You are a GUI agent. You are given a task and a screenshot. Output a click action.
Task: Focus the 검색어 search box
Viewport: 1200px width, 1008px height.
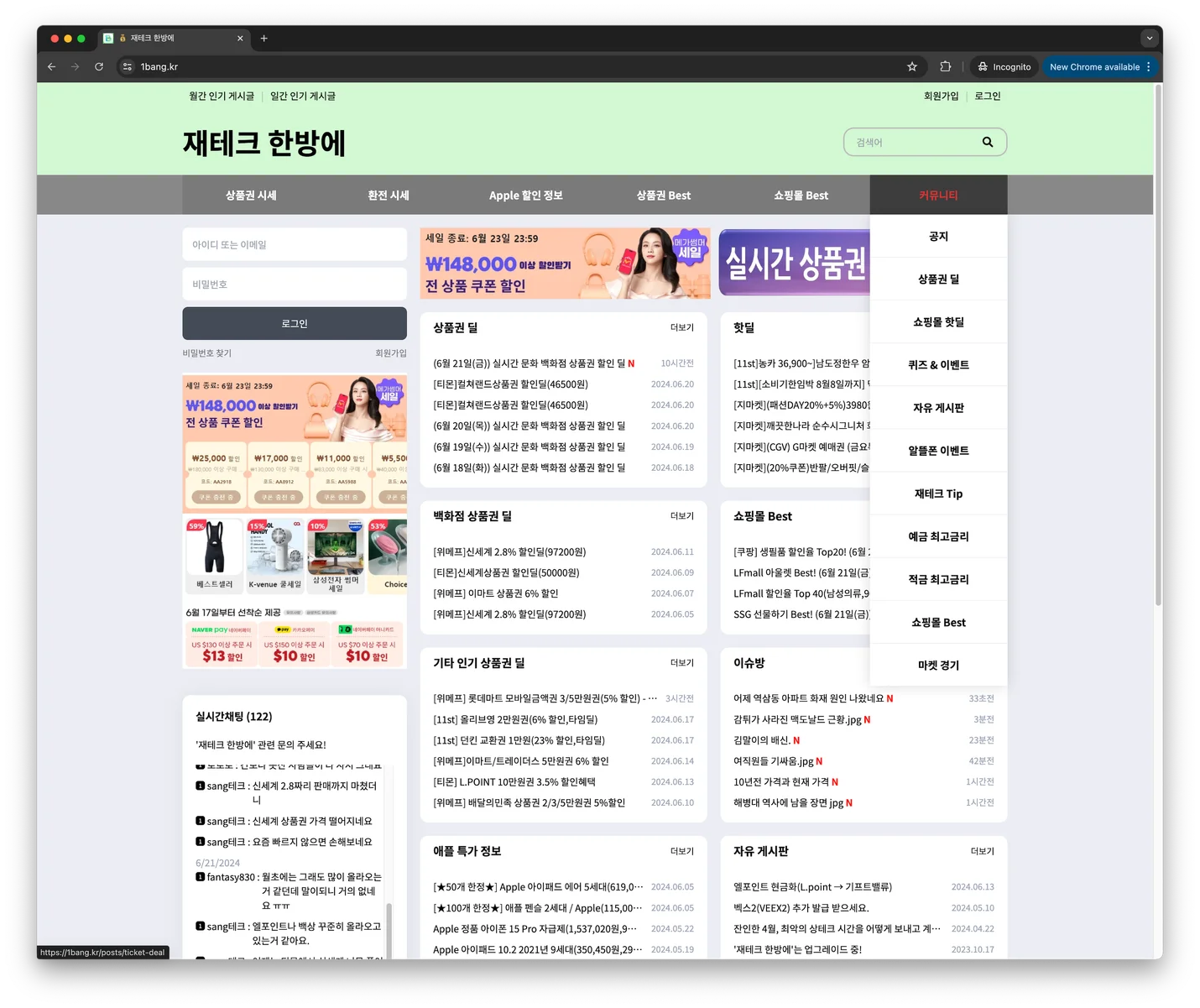click(915, 142)
